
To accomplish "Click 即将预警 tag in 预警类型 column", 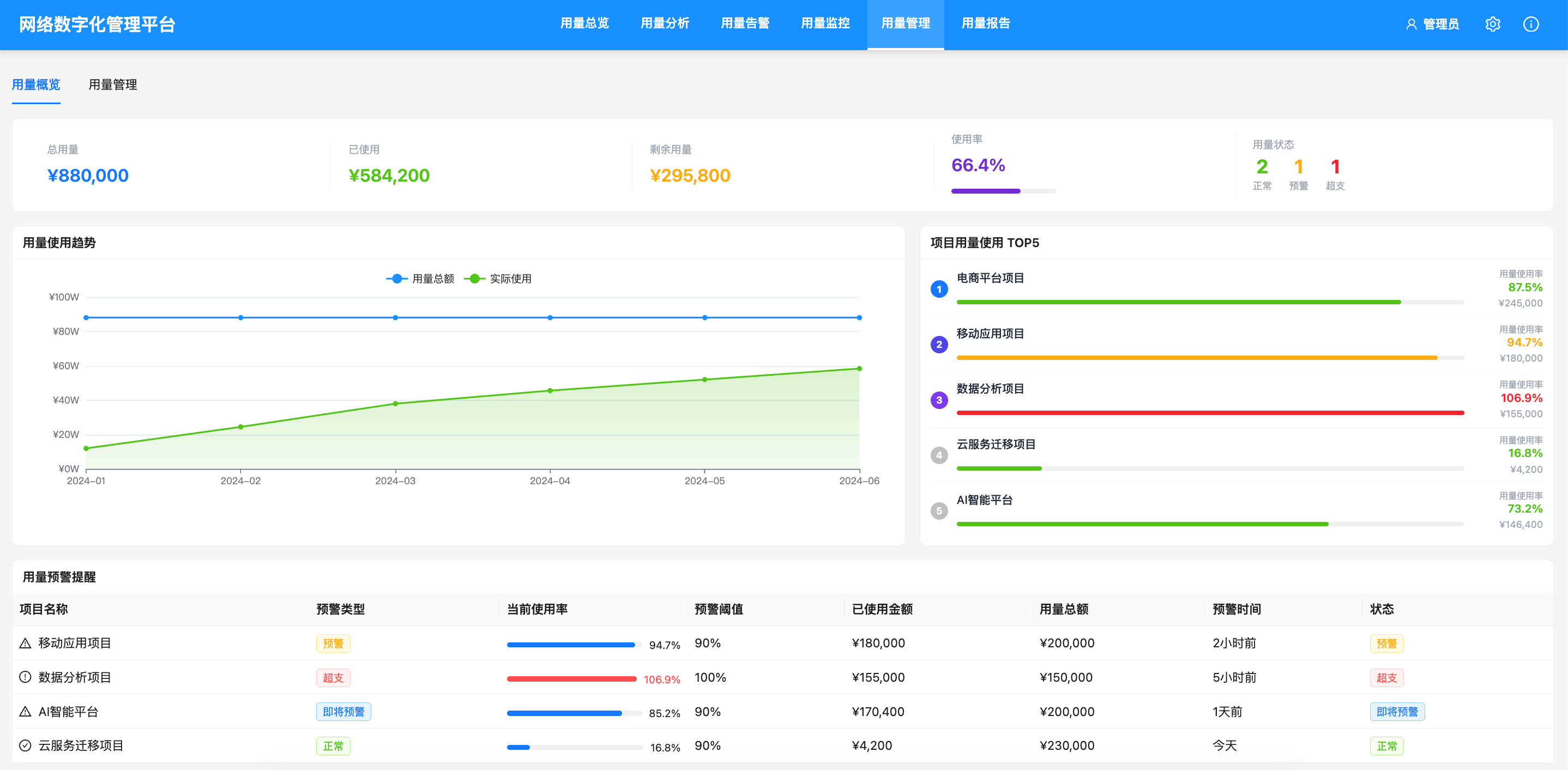I will (343, 712).
